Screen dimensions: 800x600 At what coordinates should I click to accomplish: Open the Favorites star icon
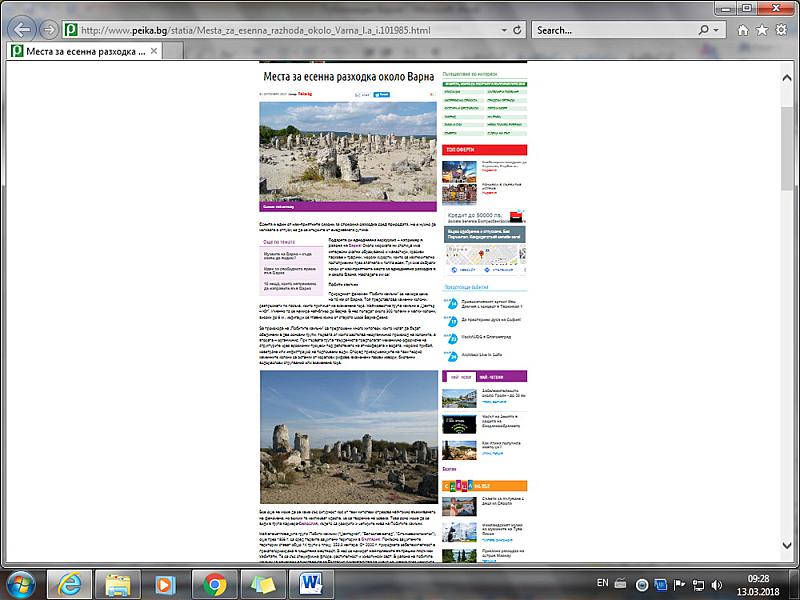pos(764,30)
